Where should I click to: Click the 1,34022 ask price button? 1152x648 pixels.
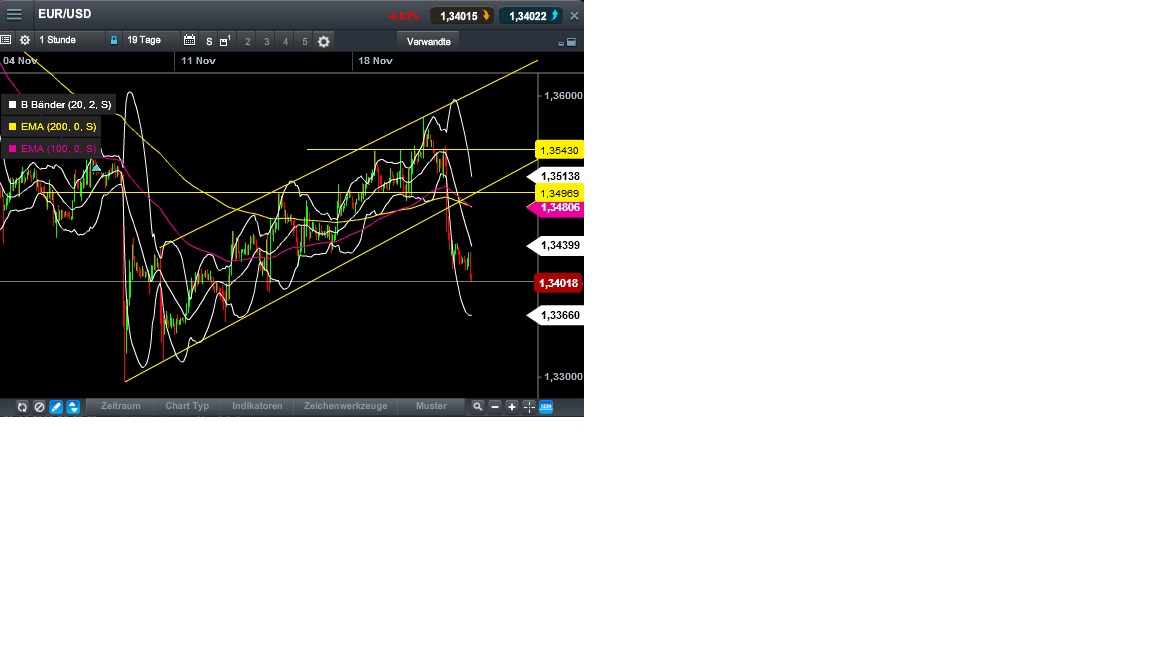pyautogui.click(x=530, y=15)
